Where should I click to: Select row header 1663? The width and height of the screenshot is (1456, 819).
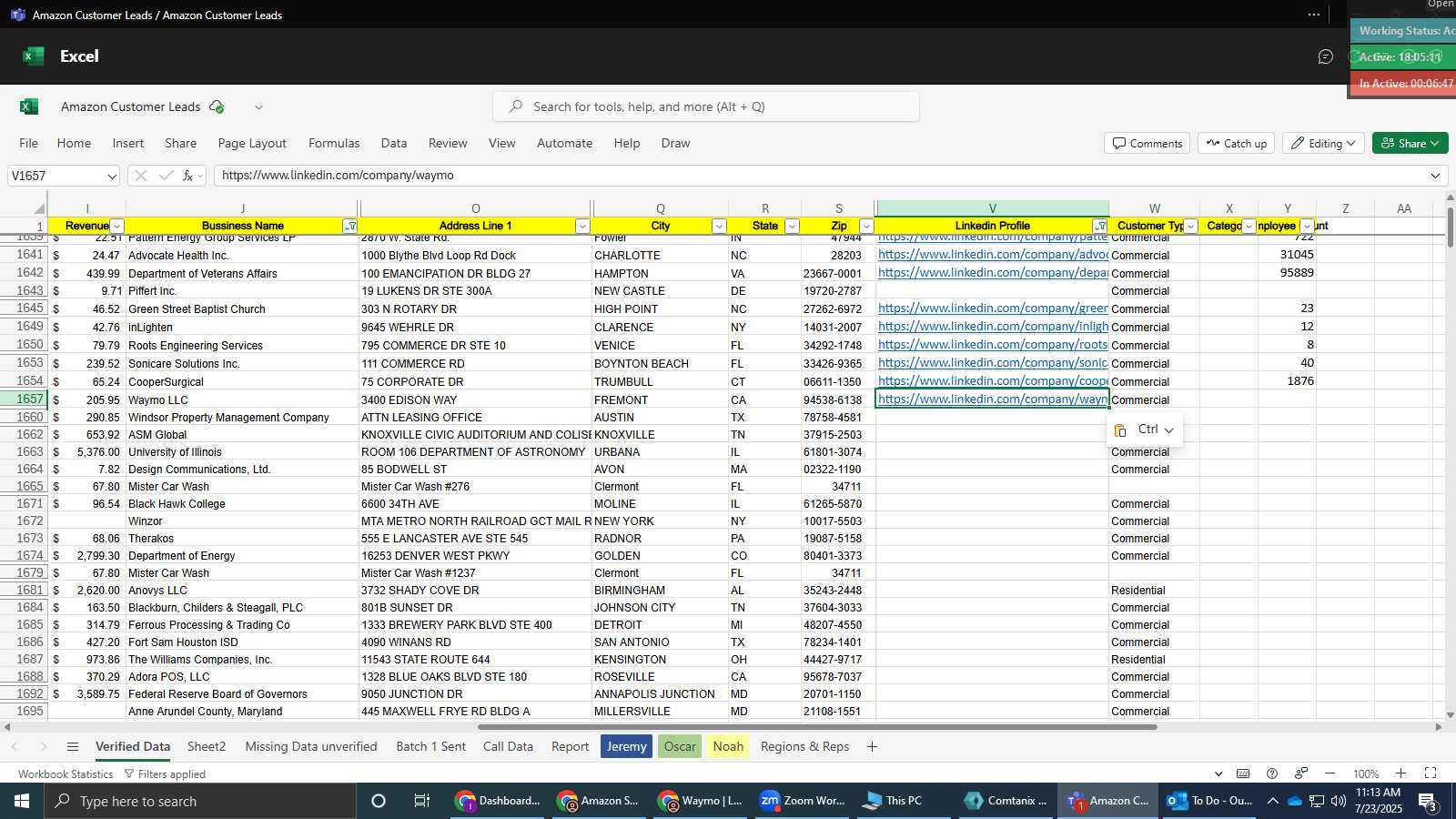pos(30,452)
